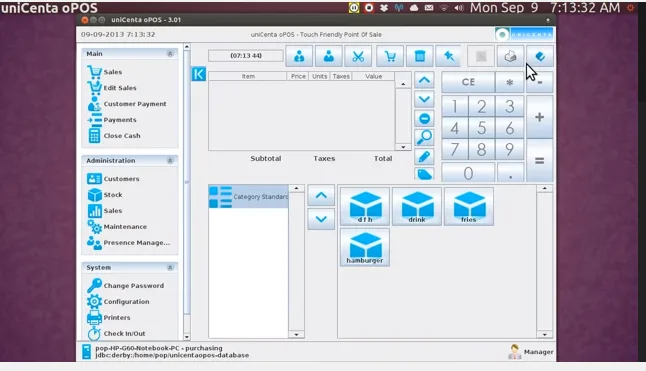Click the pin toolbar icon
646x371 pixels.
coord(449,56)
